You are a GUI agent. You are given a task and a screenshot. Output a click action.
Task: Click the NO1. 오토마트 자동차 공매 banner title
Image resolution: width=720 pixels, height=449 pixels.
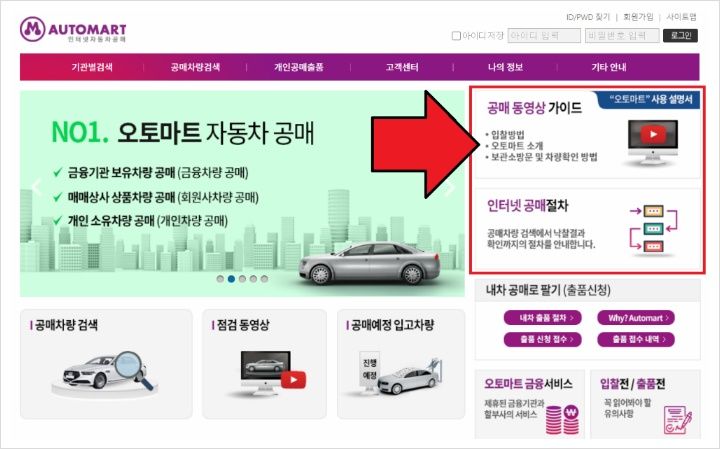tap(183, 133)
